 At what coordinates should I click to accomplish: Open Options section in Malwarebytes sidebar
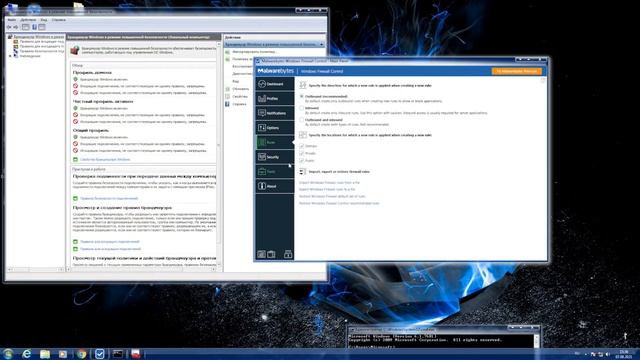pyautogui.click(x=275, y=128)
